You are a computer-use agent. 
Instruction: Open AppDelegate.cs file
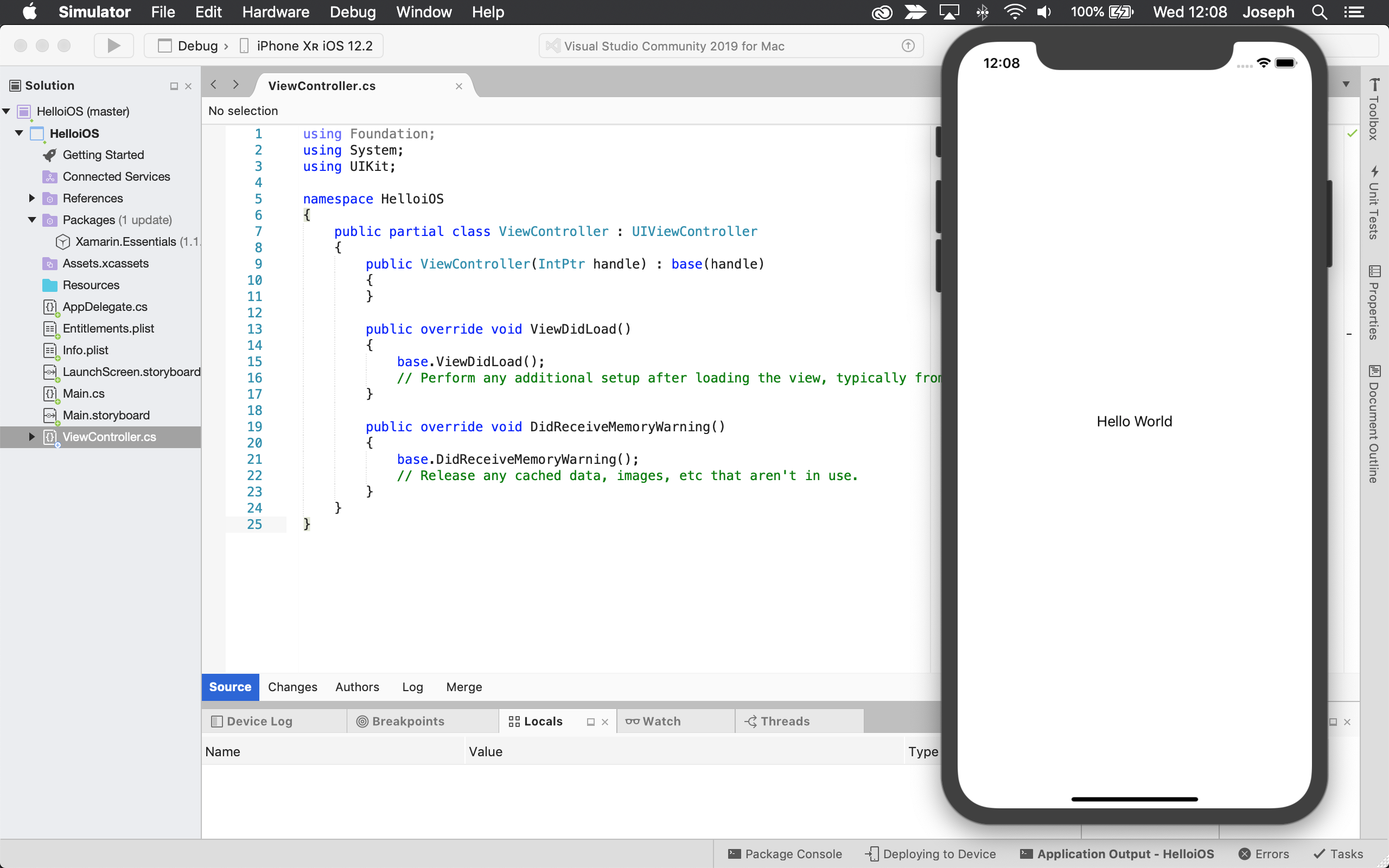point(105,307)
